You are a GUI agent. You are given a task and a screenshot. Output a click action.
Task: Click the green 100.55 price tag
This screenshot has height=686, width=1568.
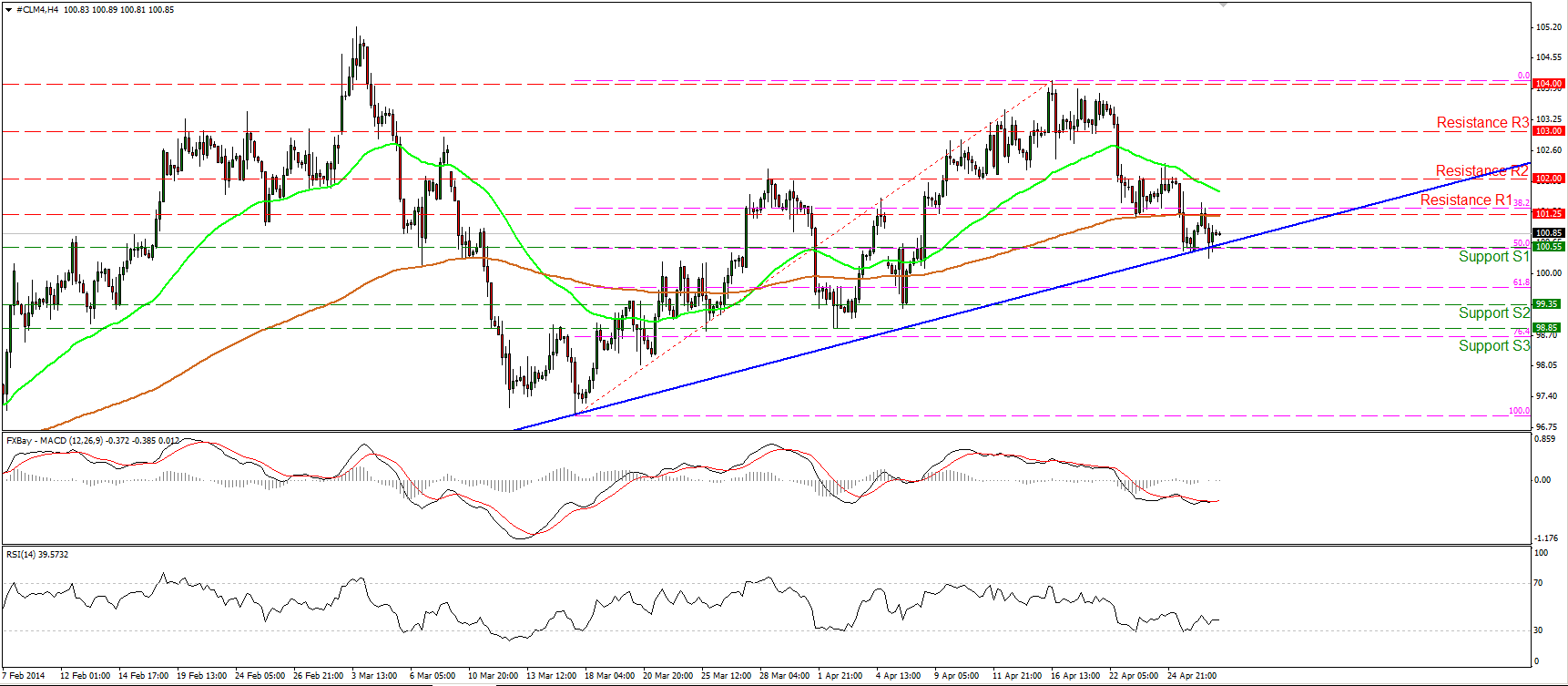[x=1549, y=246]
